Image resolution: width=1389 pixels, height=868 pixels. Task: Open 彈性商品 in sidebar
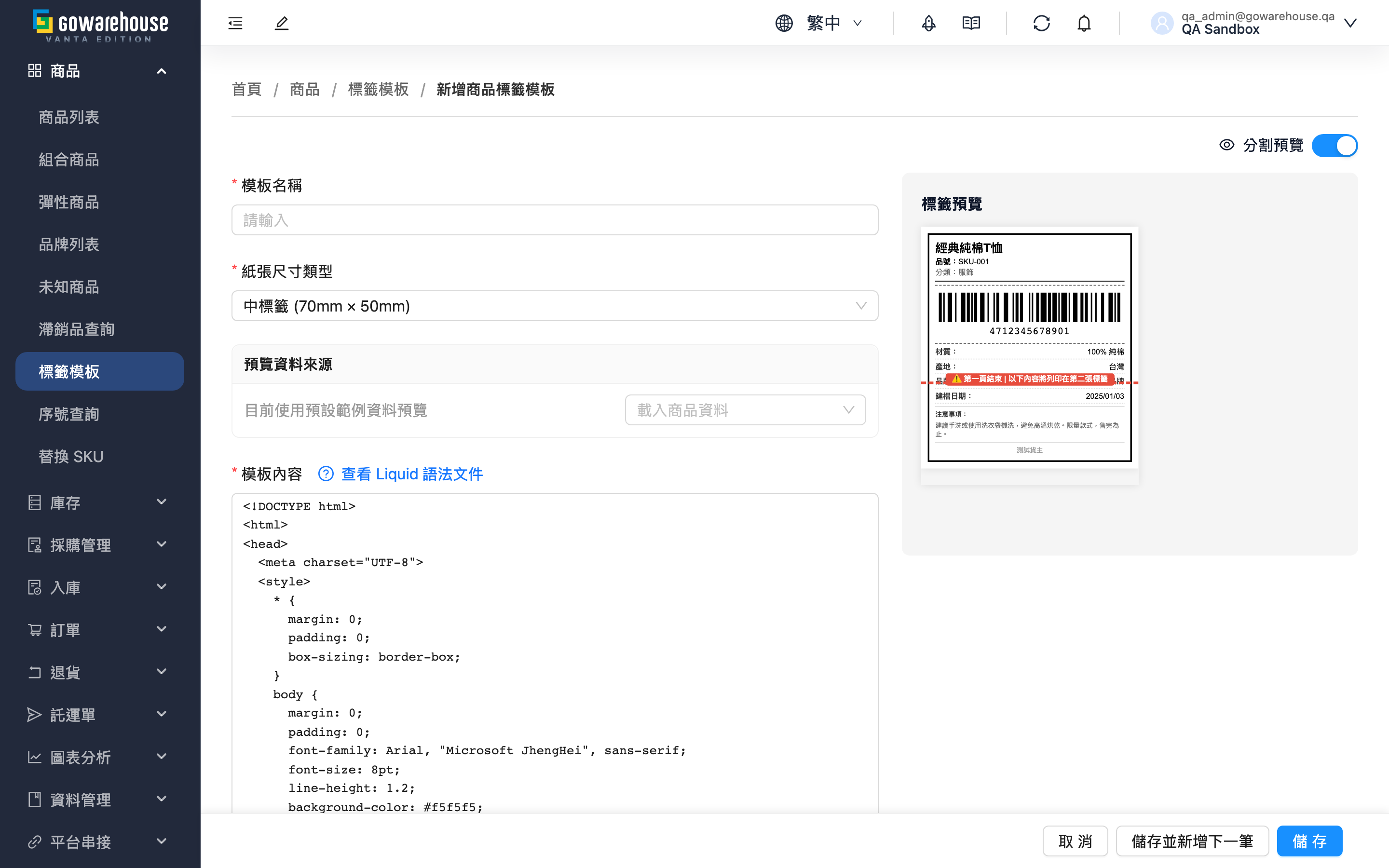(100, 202)
